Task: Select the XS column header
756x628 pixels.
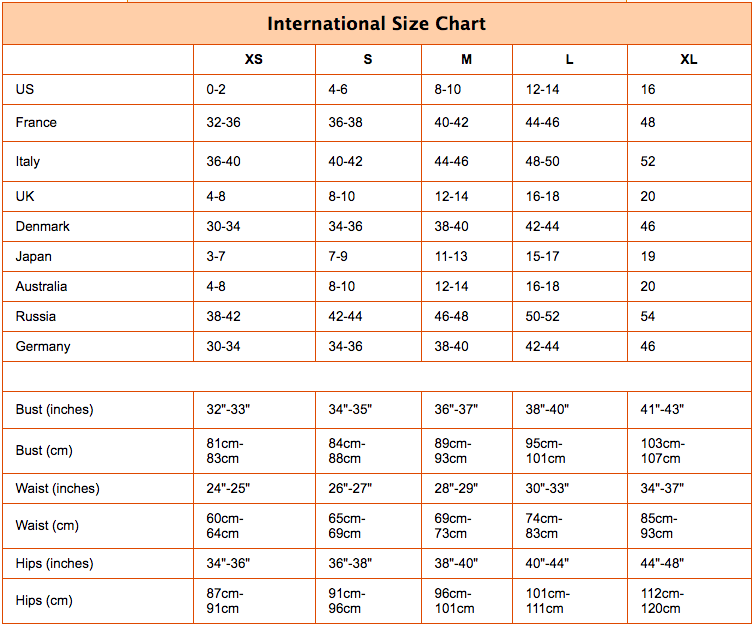Action: coord(254,59)
